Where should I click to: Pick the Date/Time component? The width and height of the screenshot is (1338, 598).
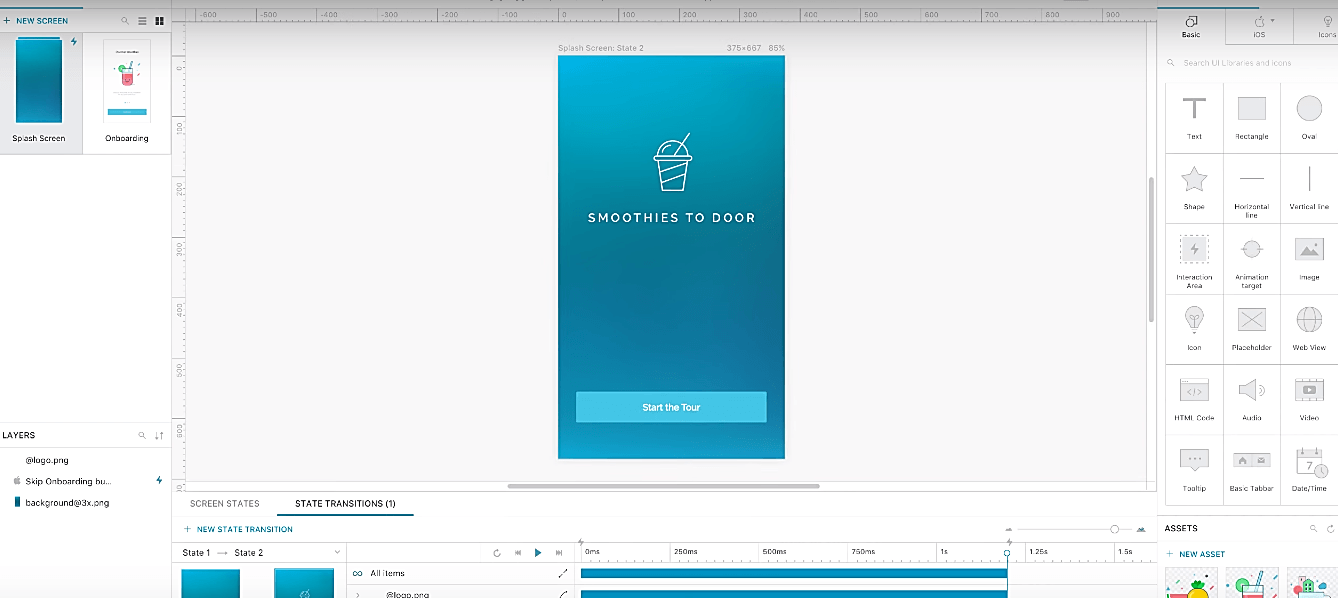click(1309, 462)
